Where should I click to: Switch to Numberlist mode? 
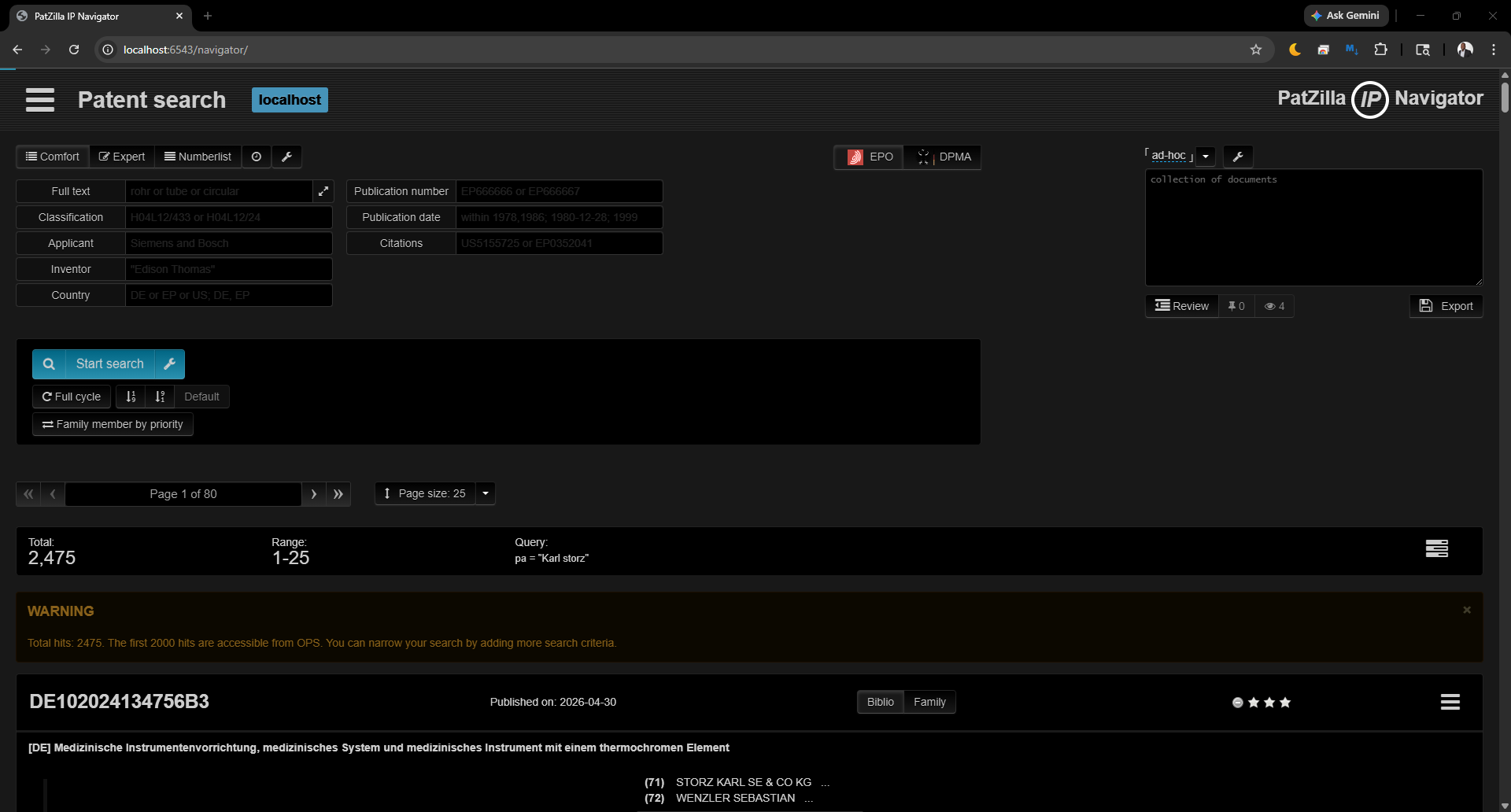pos(198,157)
